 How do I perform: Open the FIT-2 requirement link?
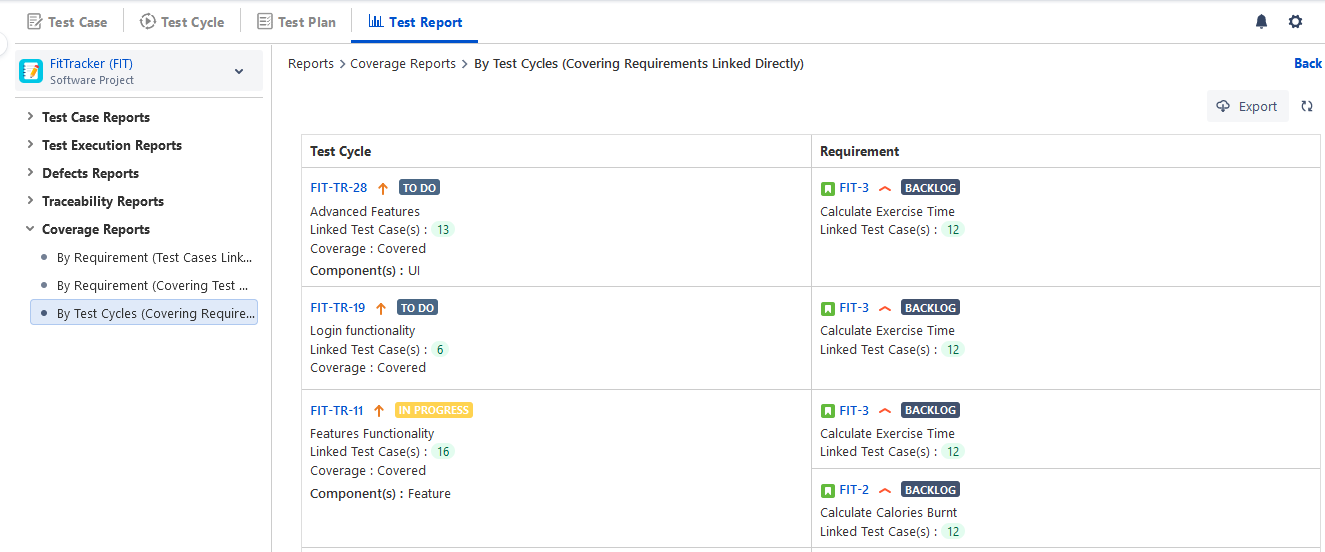(854, 490)
